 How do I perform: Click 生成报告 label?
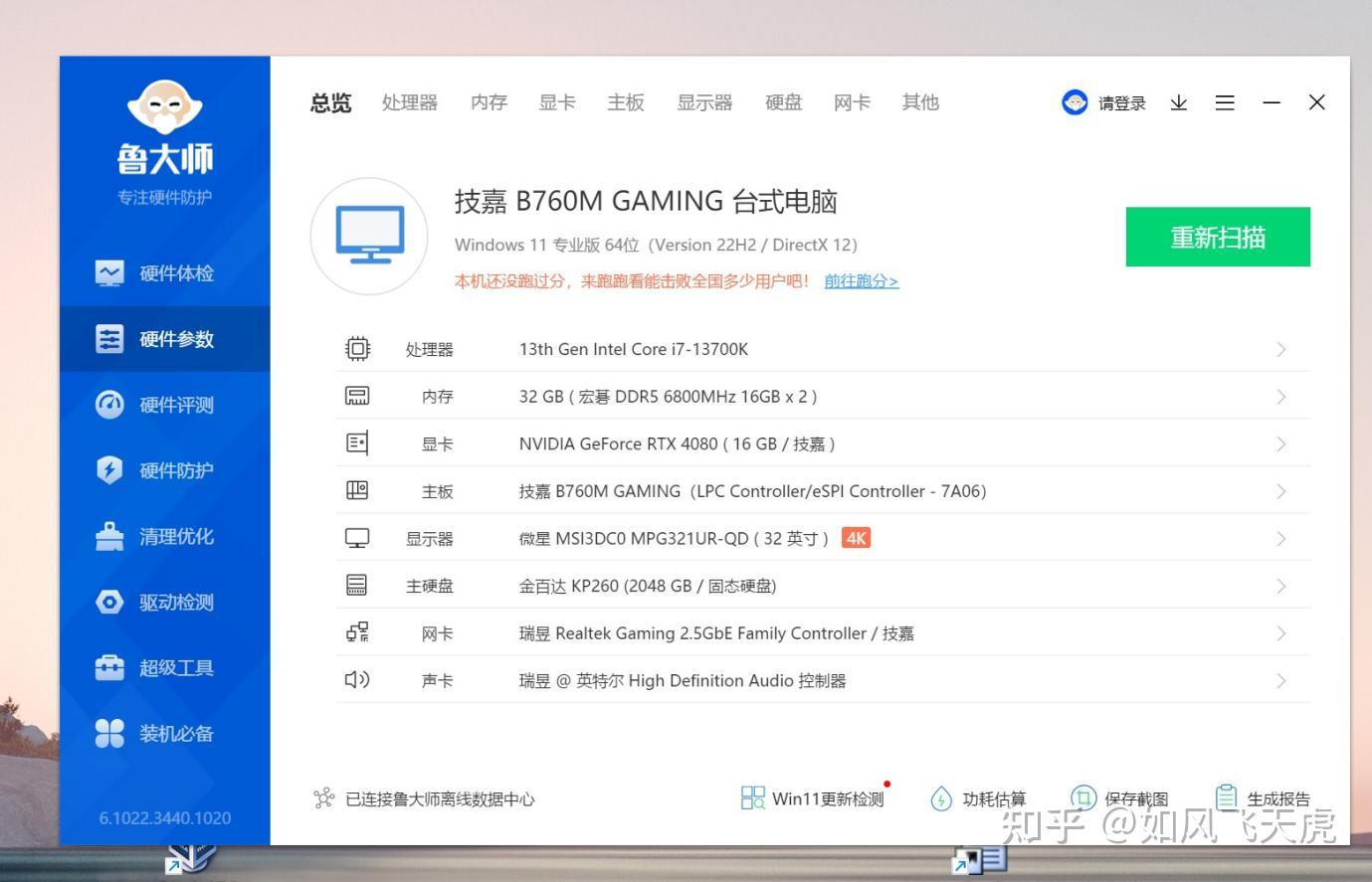(x=1278, y=799)
